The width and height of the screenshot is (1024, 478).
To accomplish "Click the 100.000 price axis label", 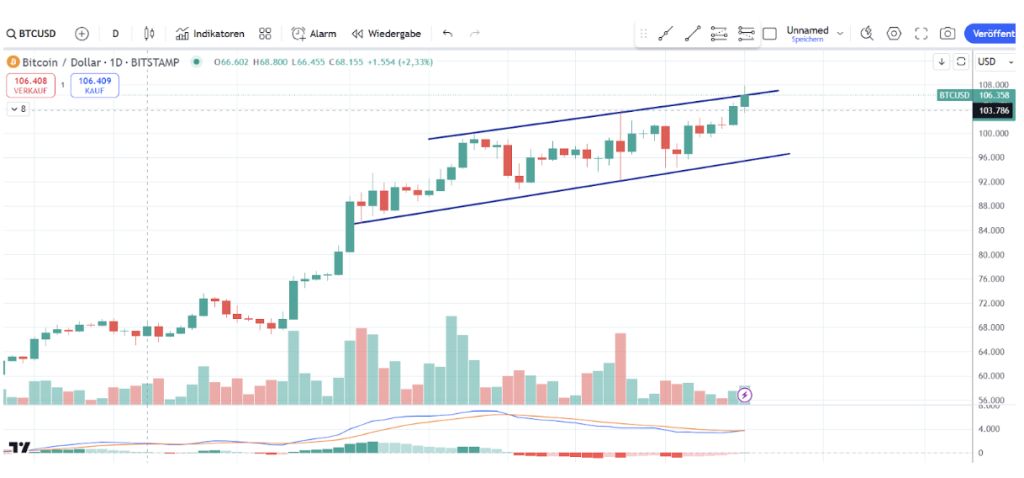I will tap(993, 133).
